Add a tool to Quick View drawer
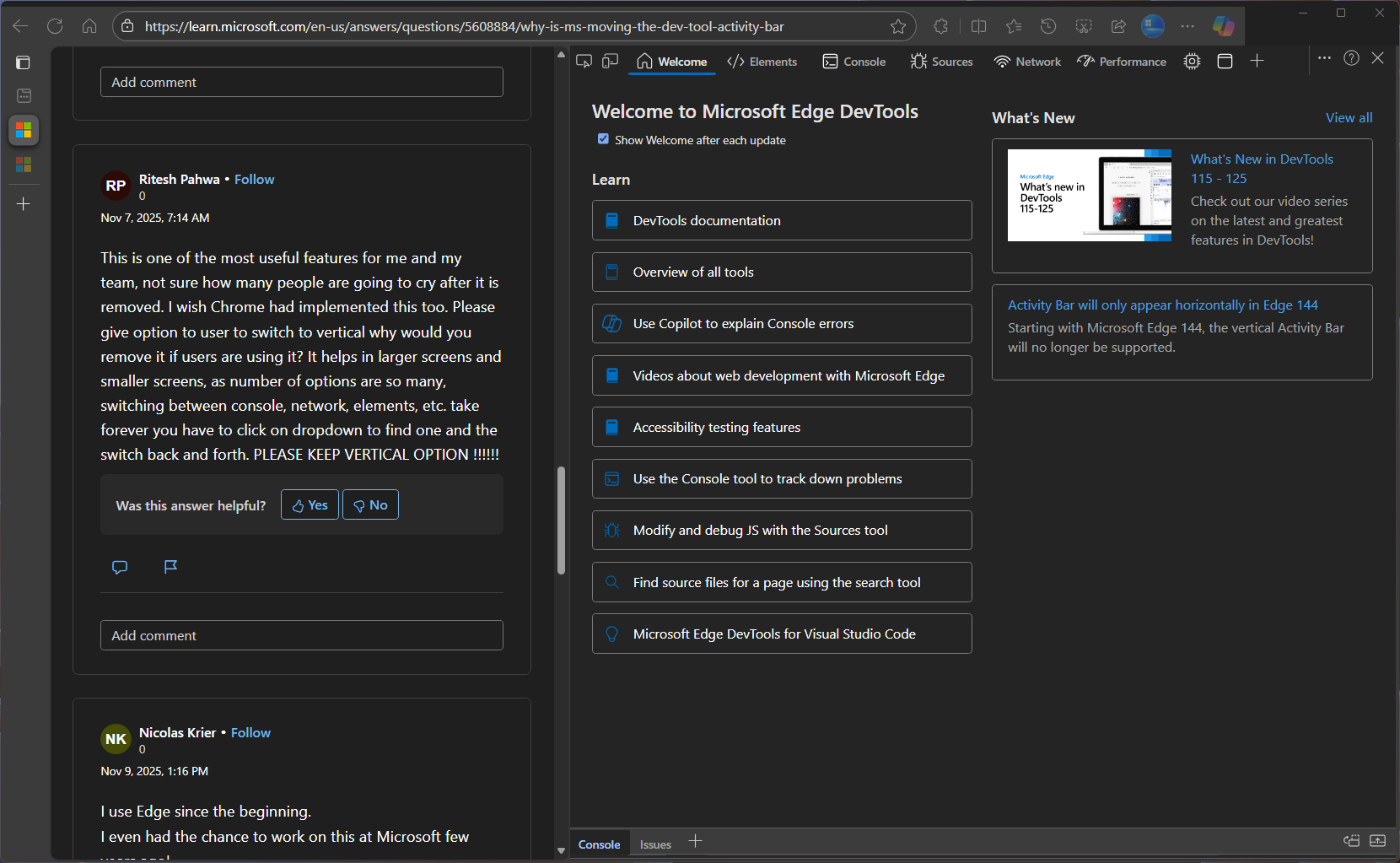Viewport: 1400px width, 863px height. coord(695,841)
